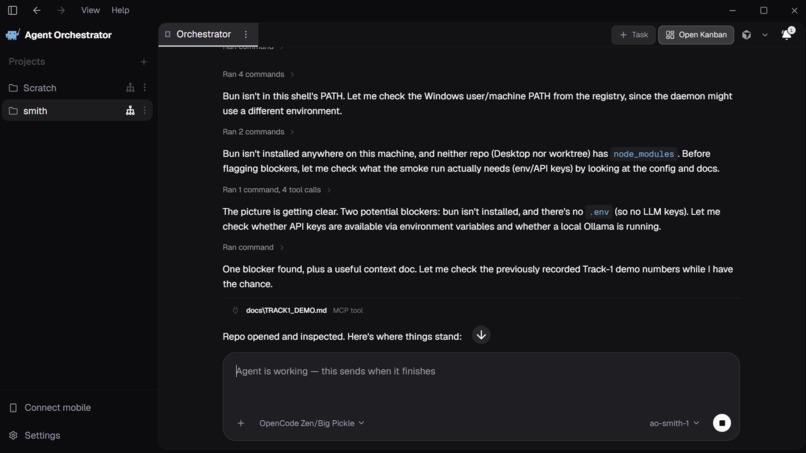Expand the 'Ran command' details above 'One blocker found'
The image size is (806, 453).
[253, 247]
